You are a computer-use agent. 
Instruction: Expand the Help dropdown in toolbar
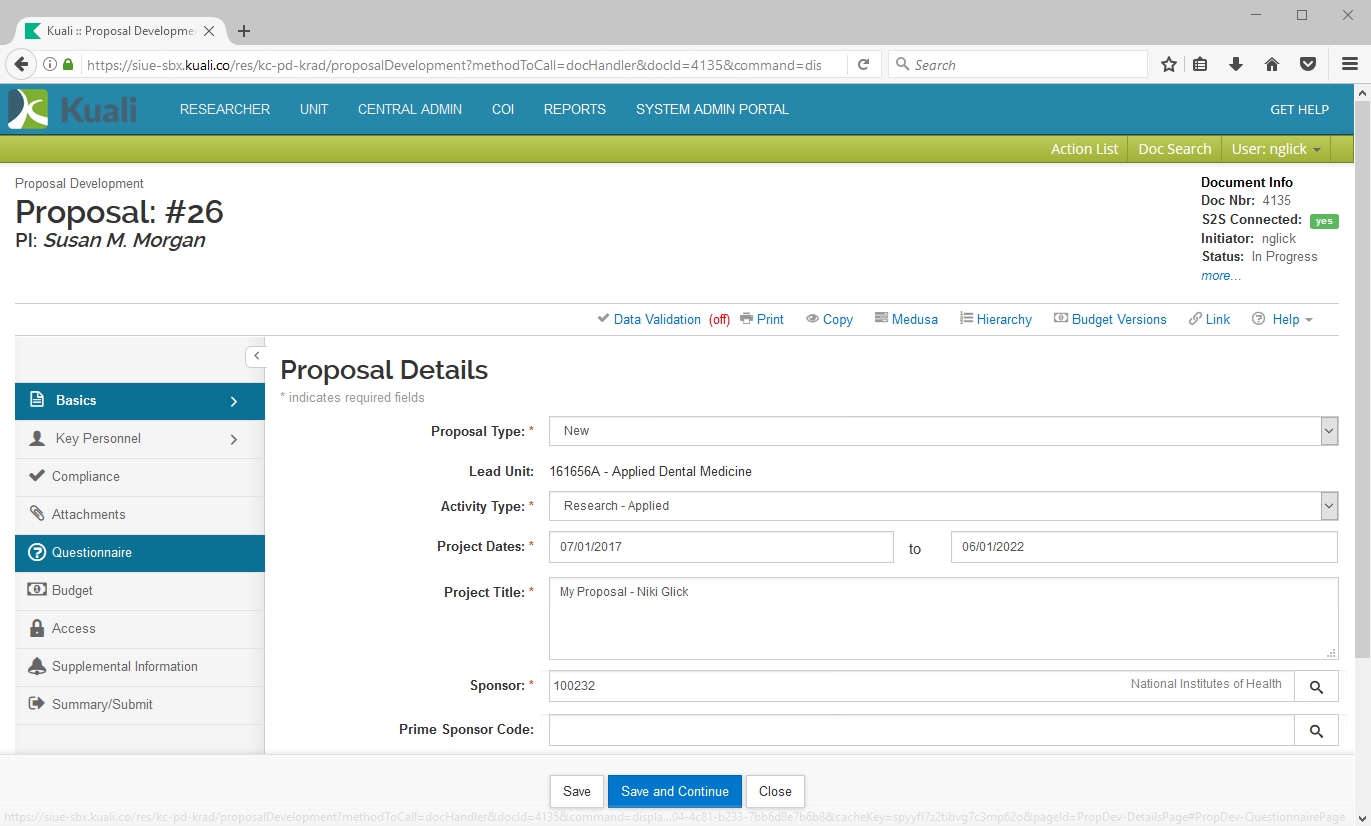tap(1283, 319)
